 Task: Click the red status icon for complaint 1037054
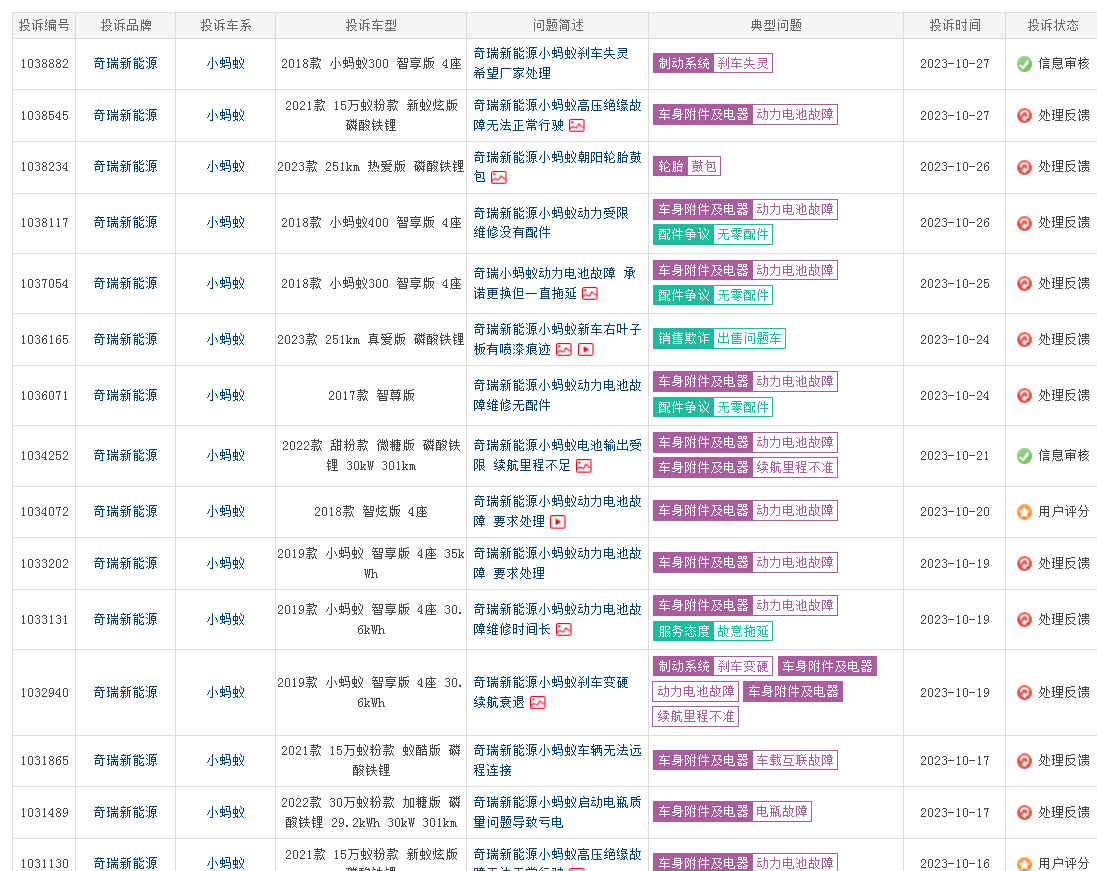pos(1024,284)
